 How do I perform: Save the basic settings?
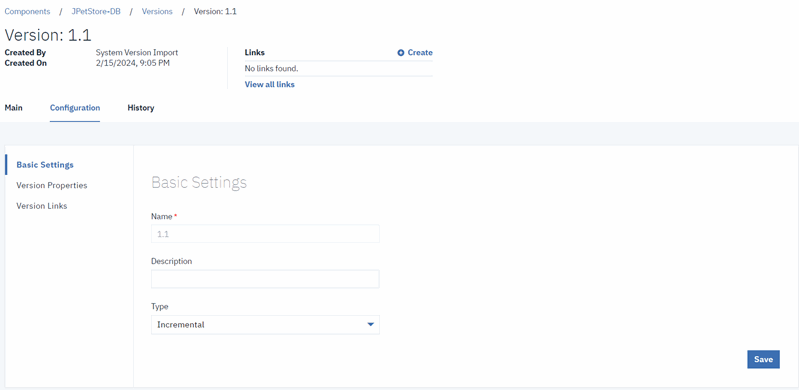point(763,359)
